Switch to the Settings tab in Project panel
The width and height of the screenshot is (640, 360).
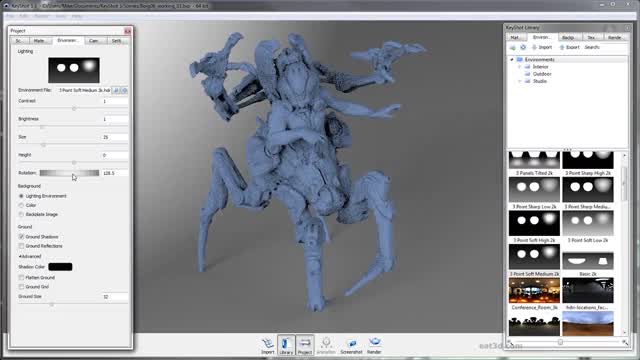[117, 41]
